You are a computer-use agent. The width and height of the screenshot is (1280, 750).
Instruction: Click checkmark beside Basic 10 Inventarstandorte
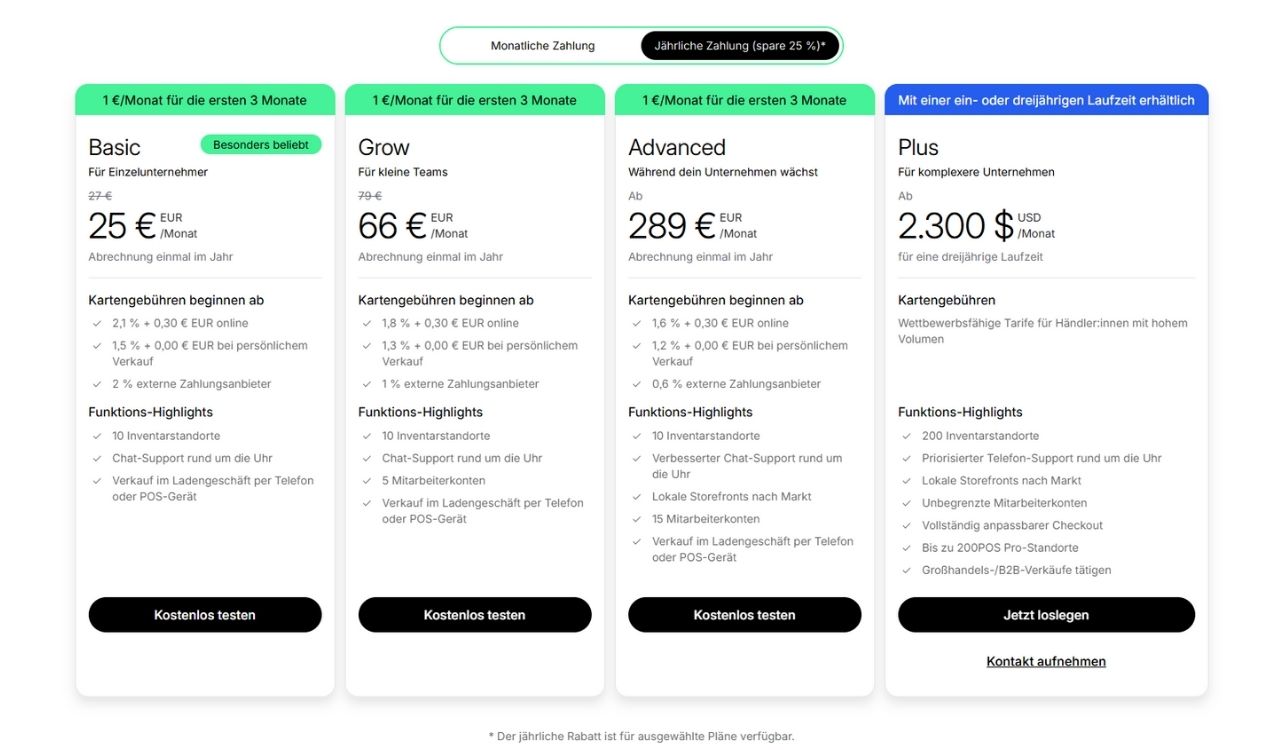point(97,436)
